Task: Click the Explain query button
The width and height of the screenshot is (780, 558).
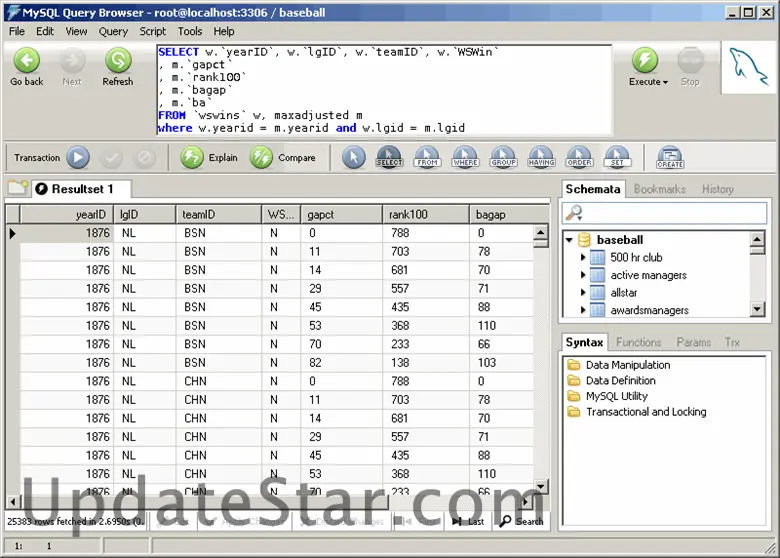Action: (x=209, y=158)
